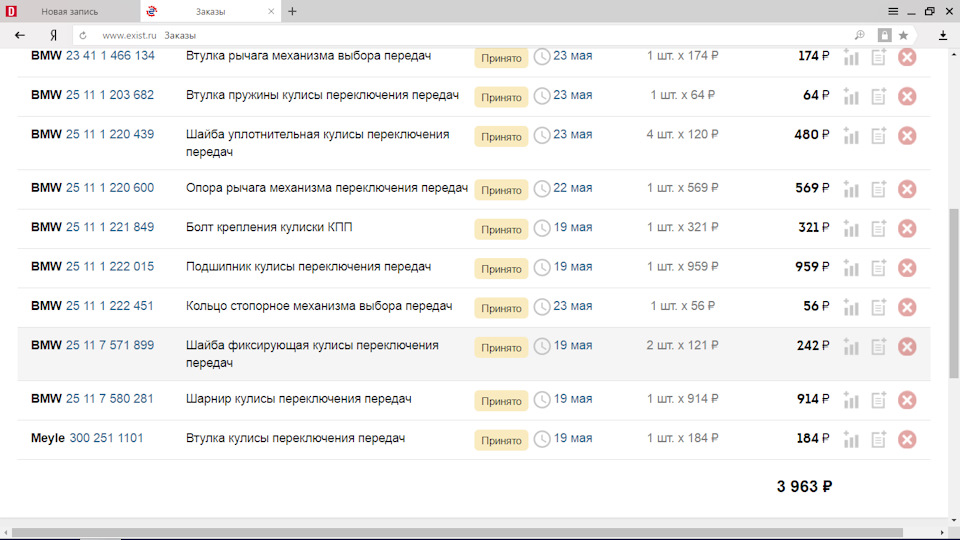The height and width of the screenshot is (540, 960).
Task: Open price chart icon for 25 11 1 222 015
Action: coord(851,268)
